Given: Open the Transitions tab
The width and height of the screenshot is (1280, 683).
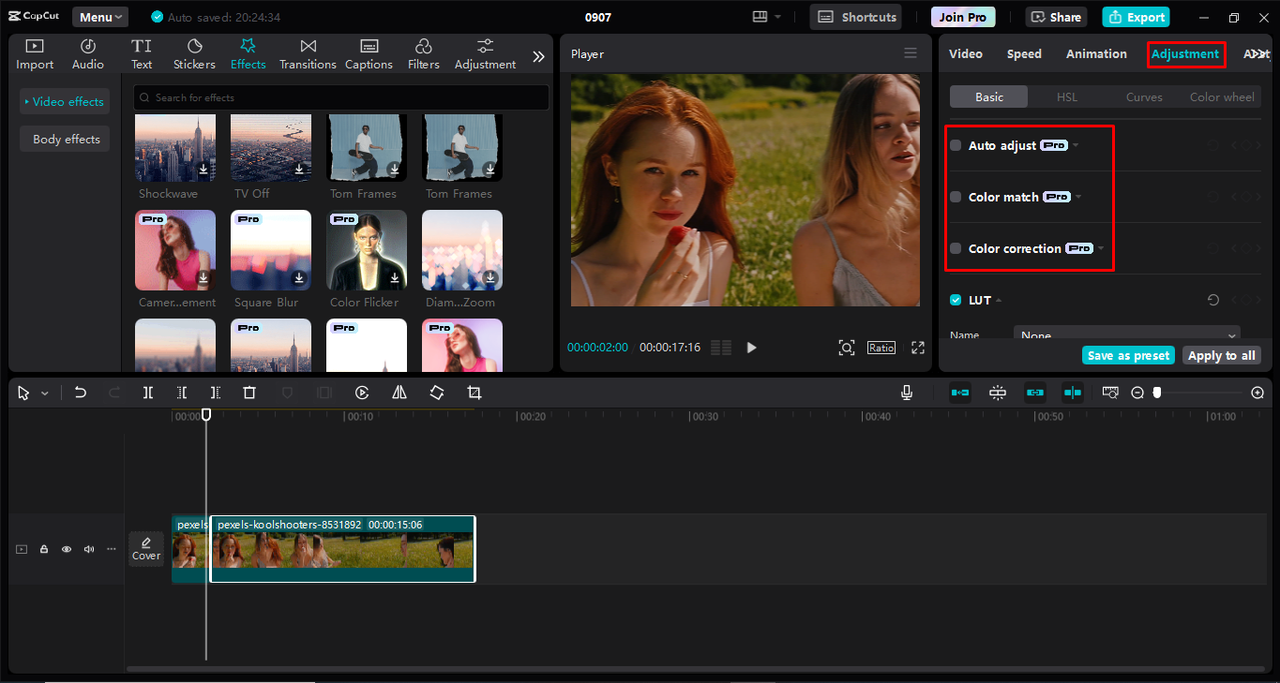Looking at the screenshot, I should pos(308,54).
